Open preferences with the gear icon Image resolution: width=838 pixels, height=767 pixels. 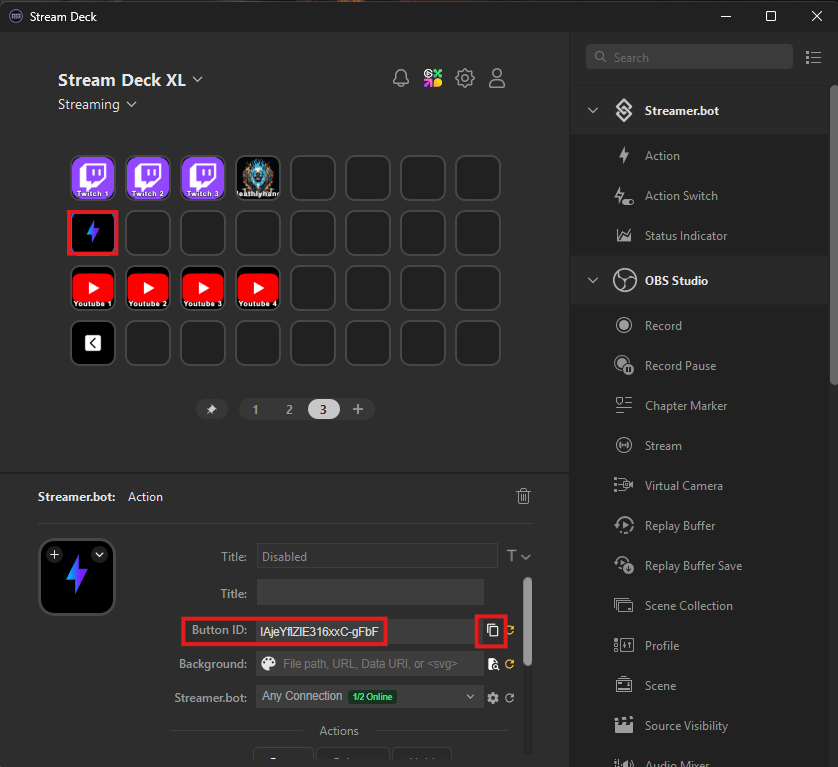(465, 79)
